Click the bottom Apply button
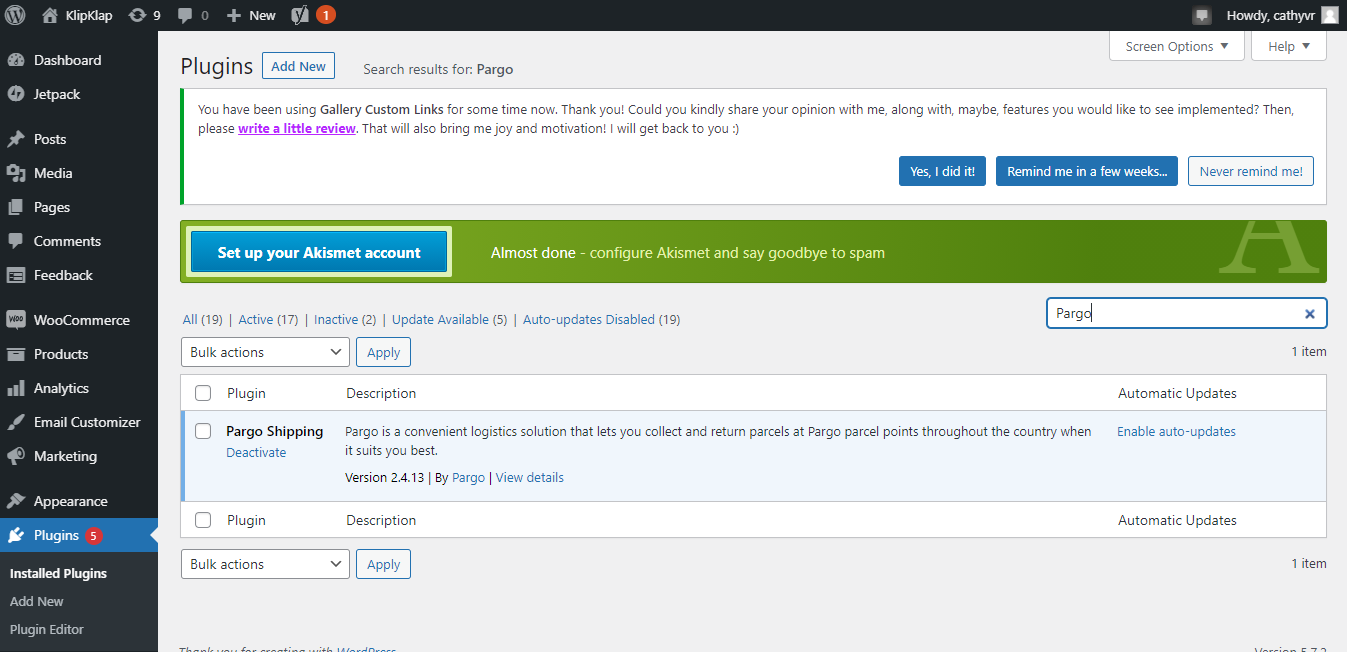This screenshot has height=652, width=1347. 383,564
